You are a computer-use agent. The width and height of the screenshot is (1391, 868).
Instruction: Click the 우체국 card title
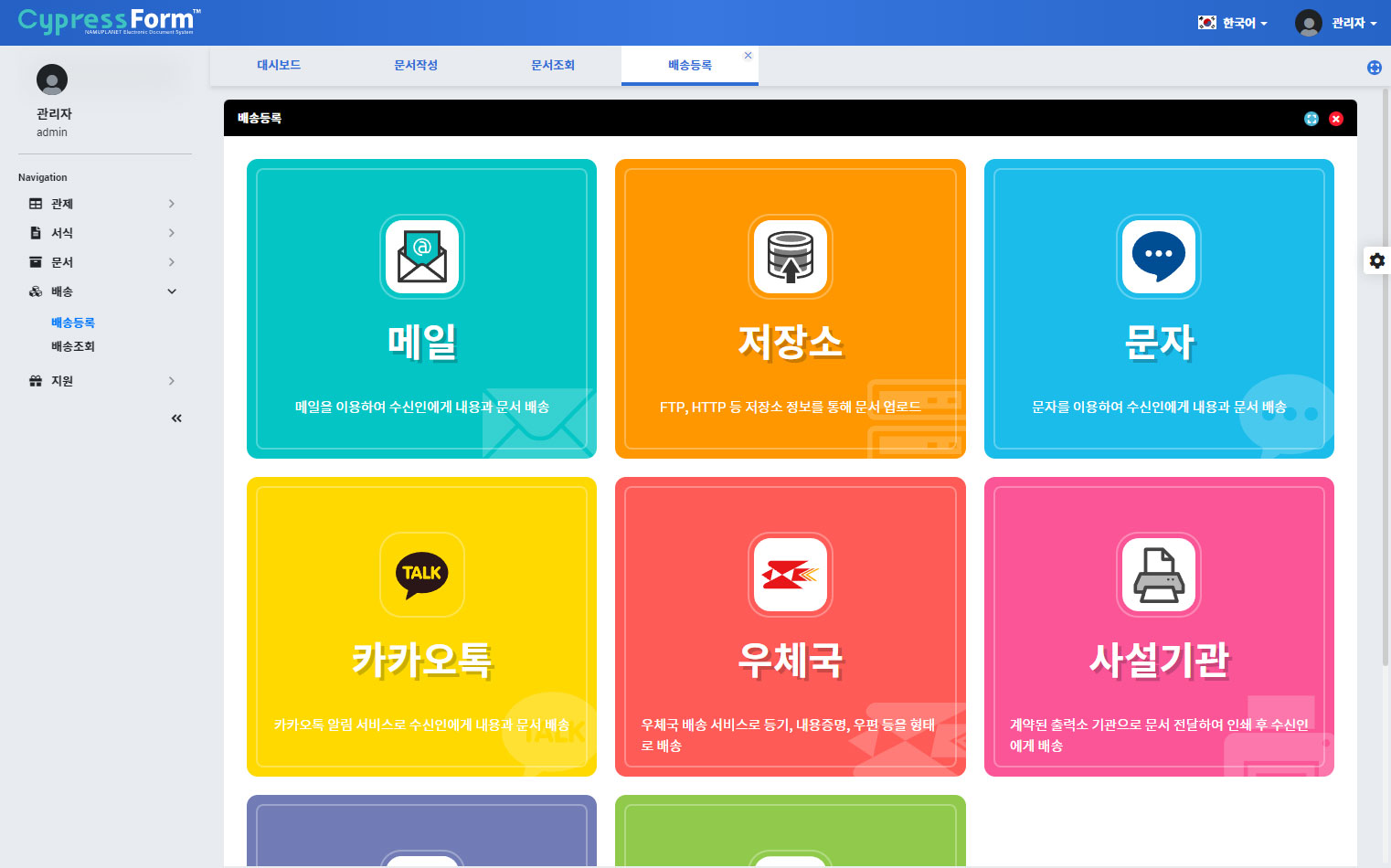791,660
